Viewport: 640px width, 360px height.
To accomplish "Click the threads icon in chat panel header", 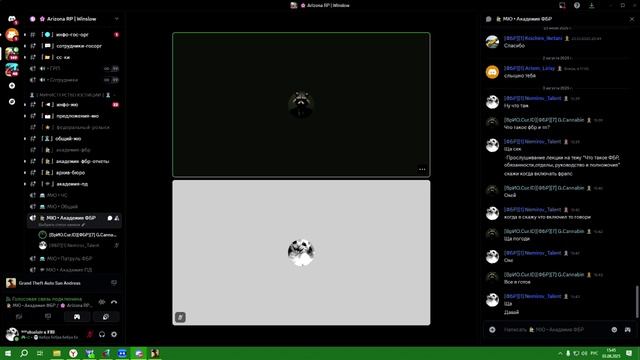I will (489, 19).
